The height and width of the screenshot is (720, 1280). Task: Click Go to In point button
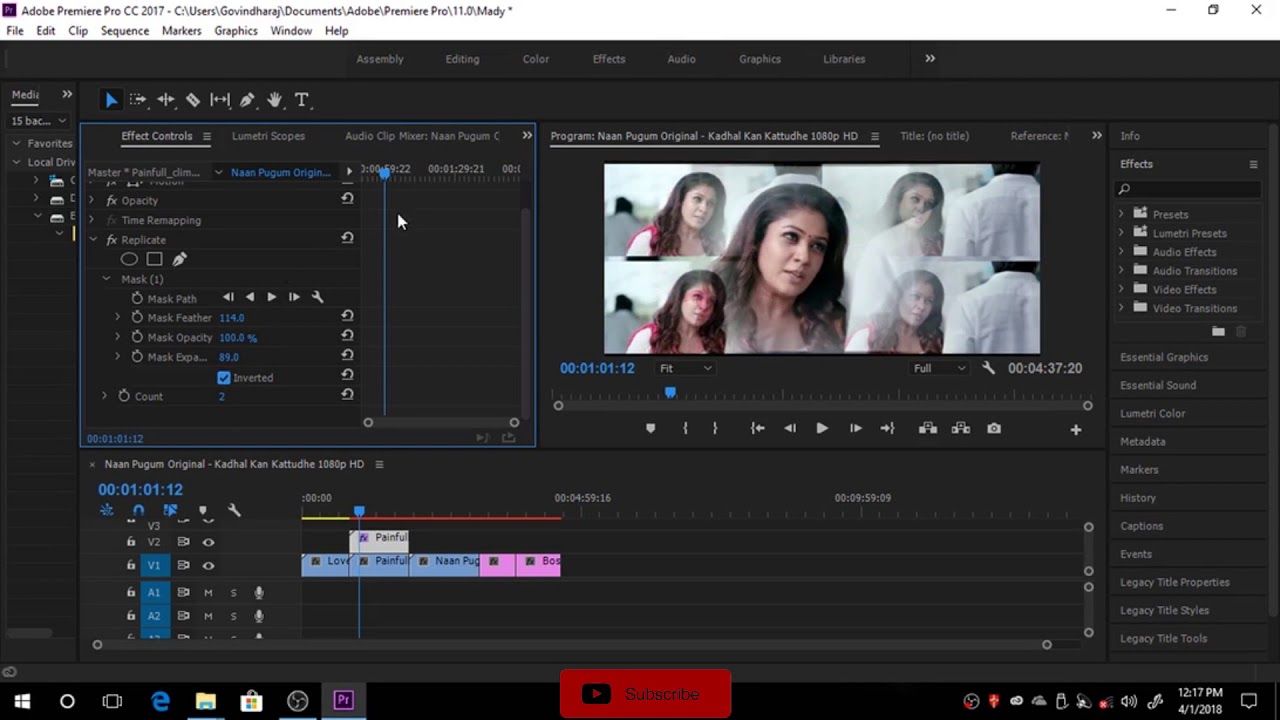click(x=758, y=428)
